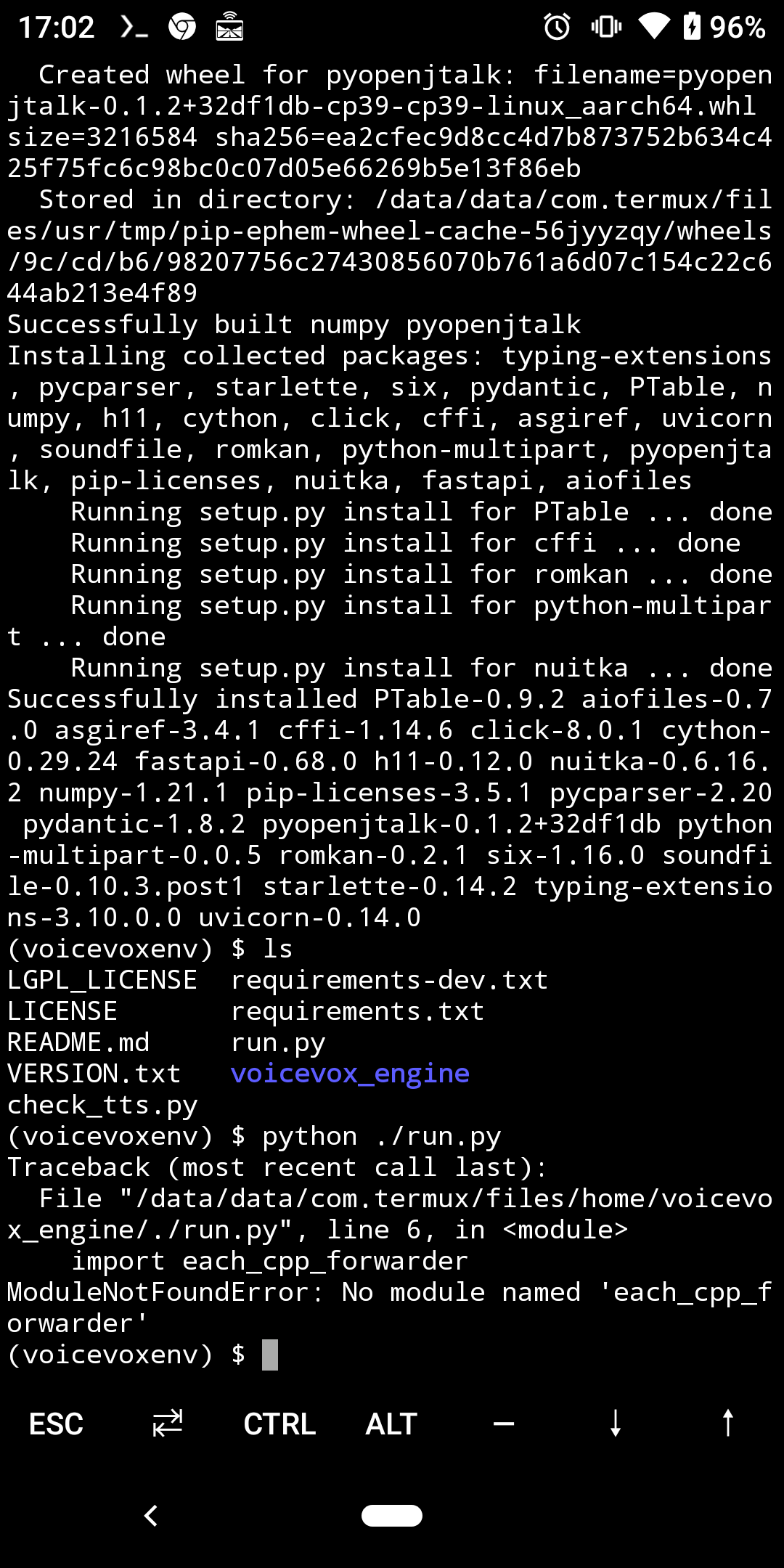Tap the Termux terminal notification icon

tap(134, 28)
